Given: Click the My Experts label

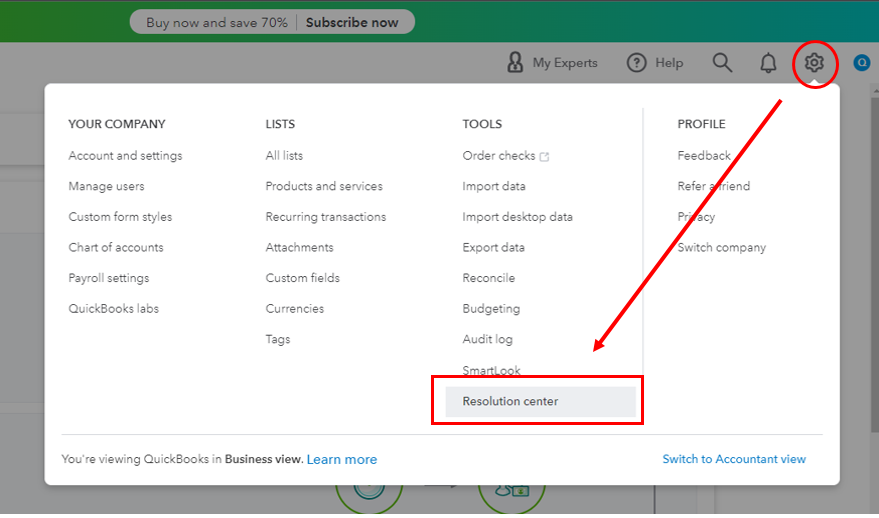Looking at the screenshot, I should 565,63.
